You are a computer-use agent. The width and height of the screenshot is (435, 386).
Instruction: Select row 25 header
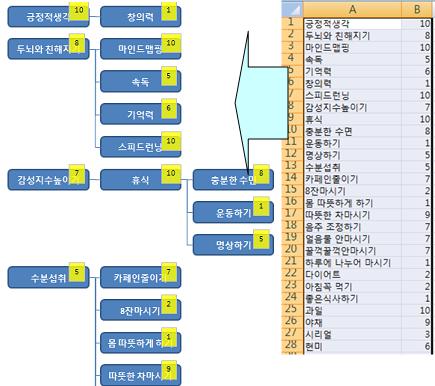(293, 310)
